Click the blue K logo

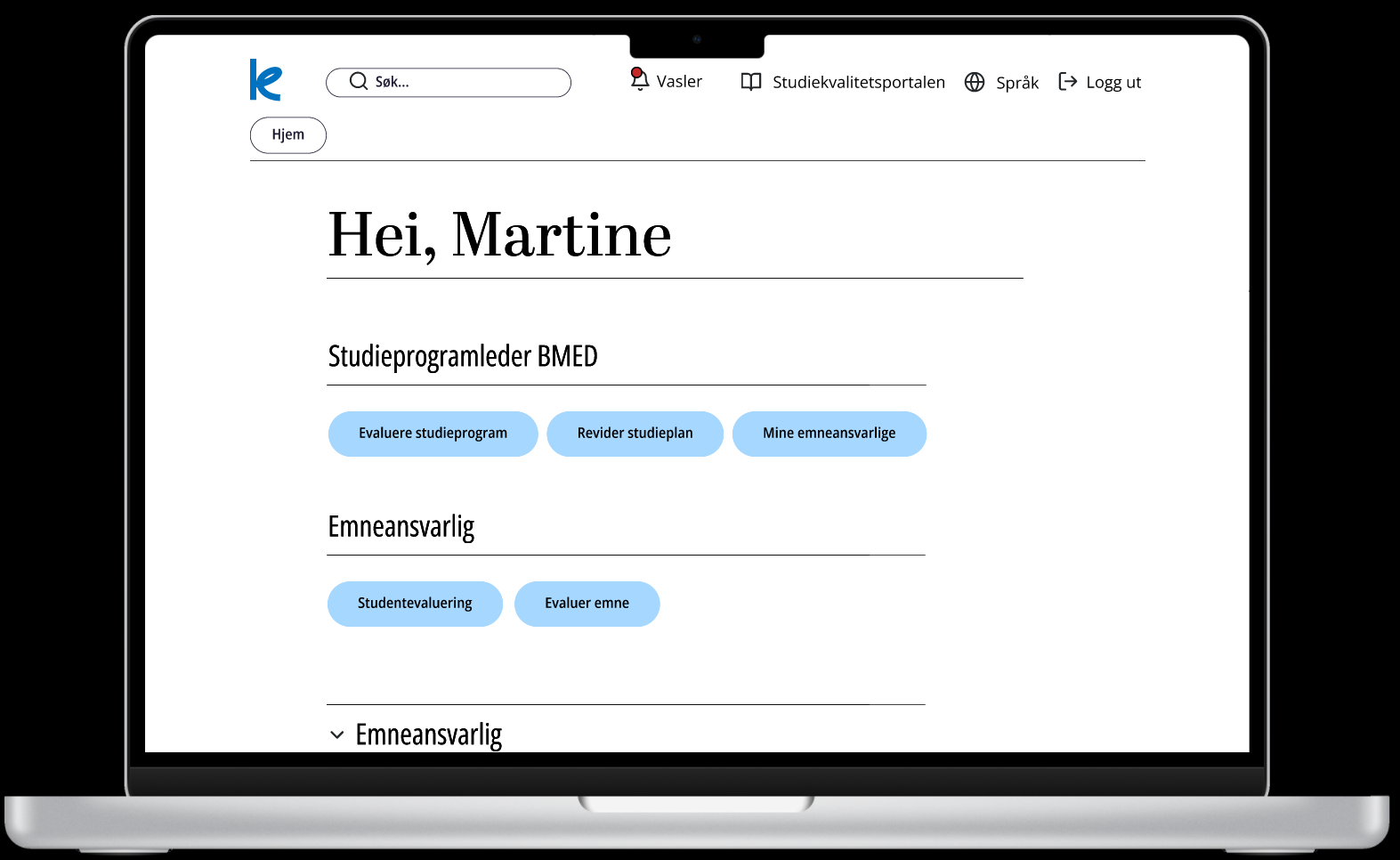pyautogui.click(x=265, y=80)
